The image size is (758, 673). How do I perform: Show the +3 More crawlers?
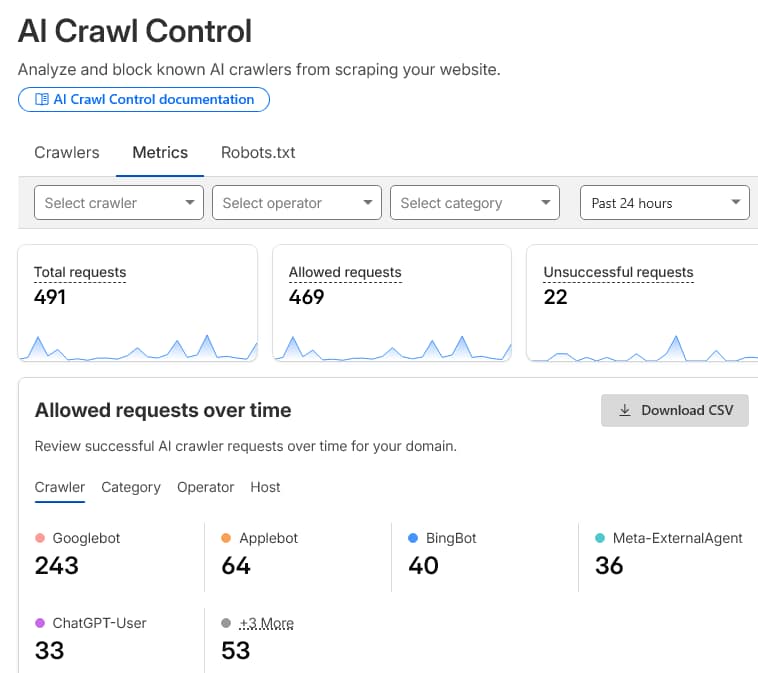click(x=266, y=623)
